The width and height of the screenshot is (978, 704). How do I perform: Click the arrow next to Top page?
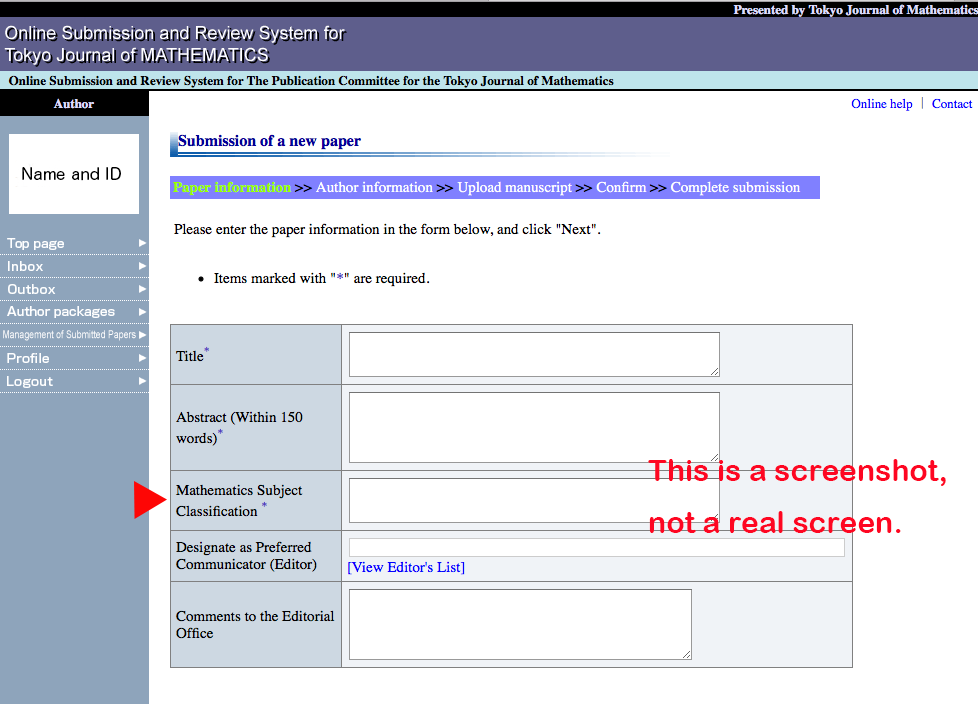coord(142,243)
